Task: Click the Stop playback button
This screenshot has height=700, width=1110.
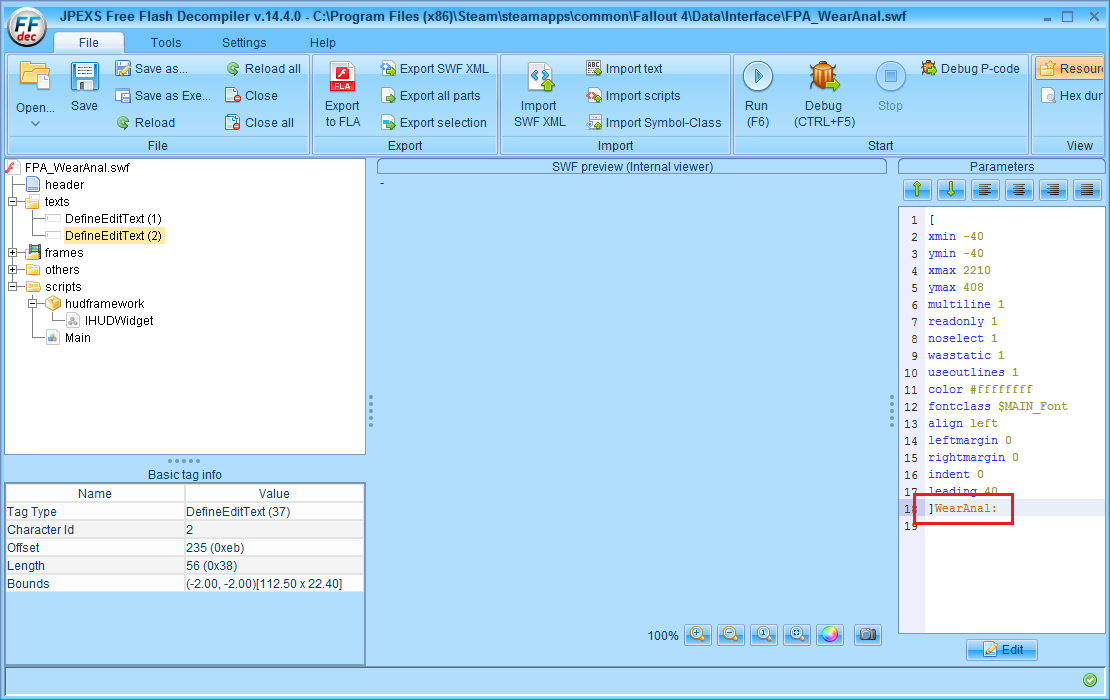Action: pyautogui.click(x=891, y=76)
